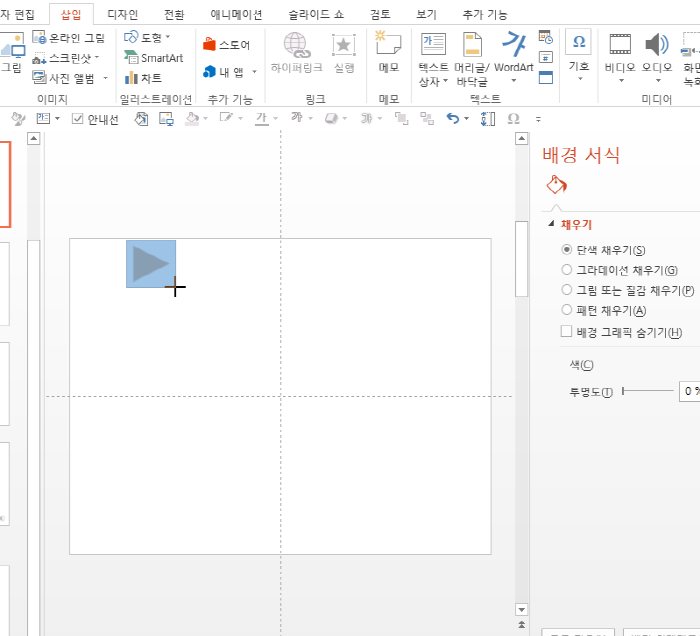Click the 오디오 audio speaker icon

click(657, 45)
